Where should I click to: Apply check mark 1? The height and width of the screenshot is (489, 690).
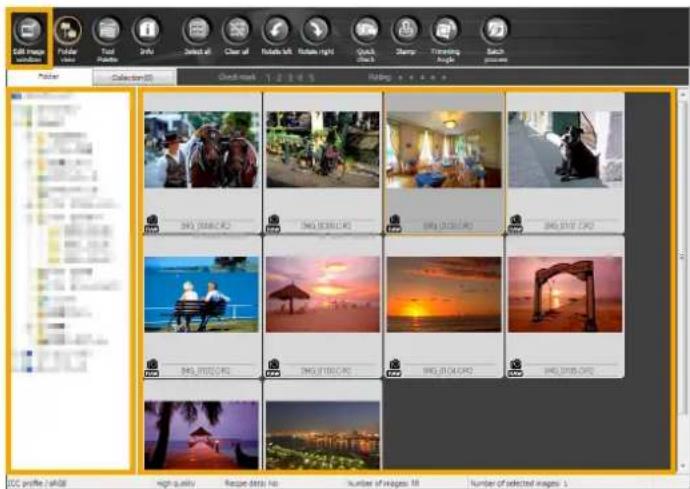pos(268,78)
